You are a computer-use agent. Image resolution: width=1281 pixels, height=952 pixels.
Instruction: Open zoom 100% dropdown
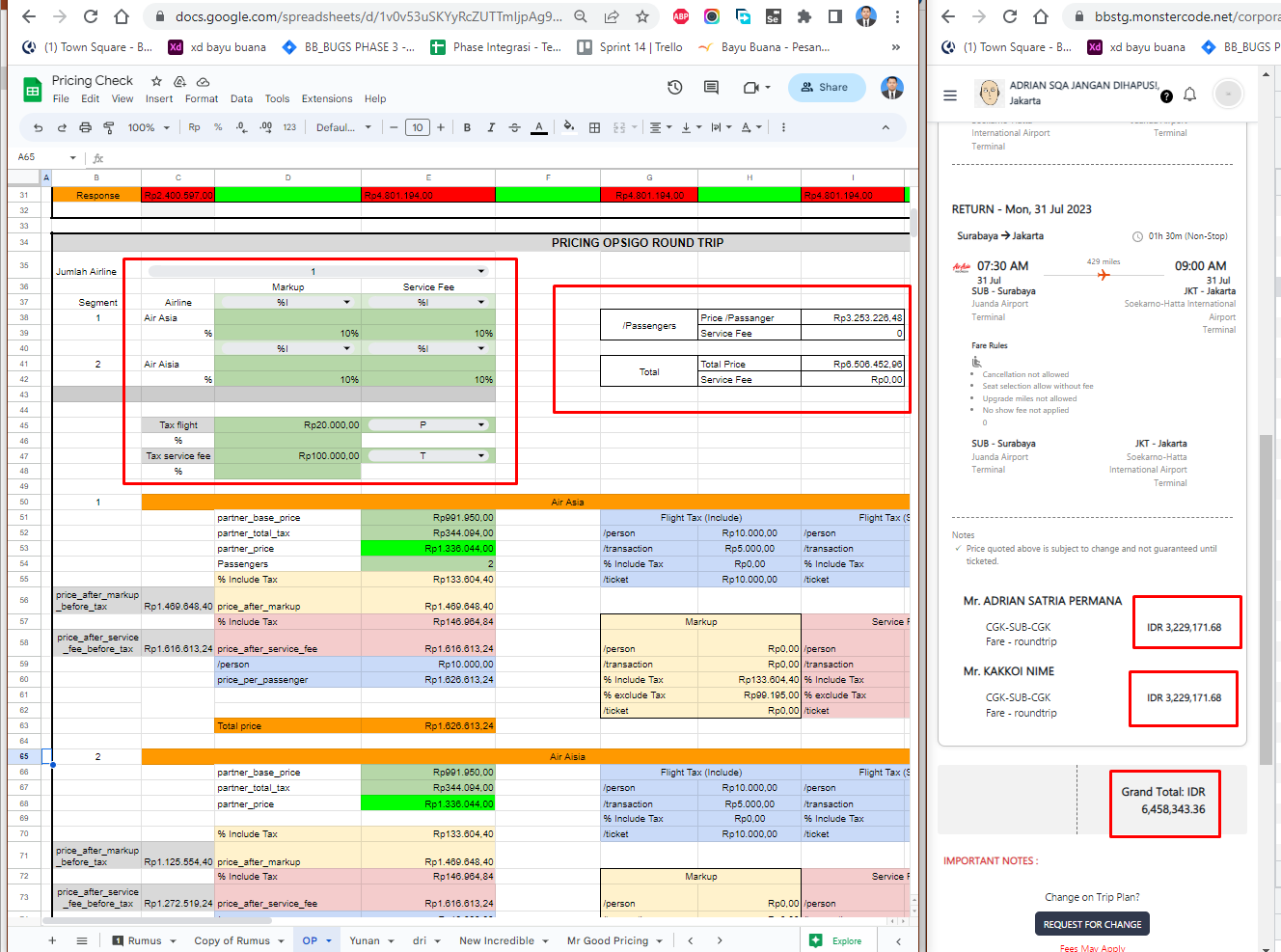click(149, 127)
